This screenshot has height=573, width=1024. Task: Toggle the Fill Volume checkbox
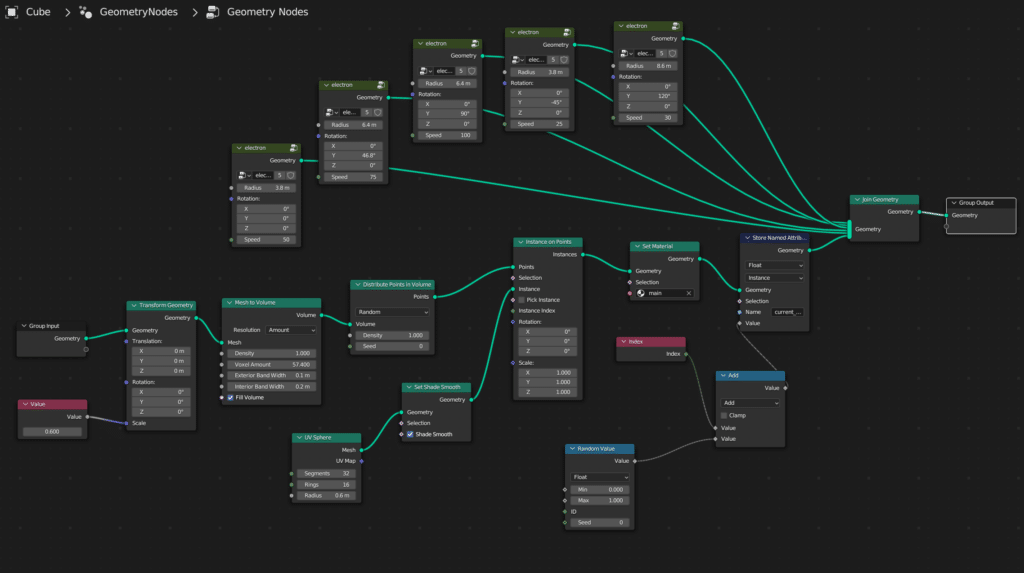(x=232, y=397)
